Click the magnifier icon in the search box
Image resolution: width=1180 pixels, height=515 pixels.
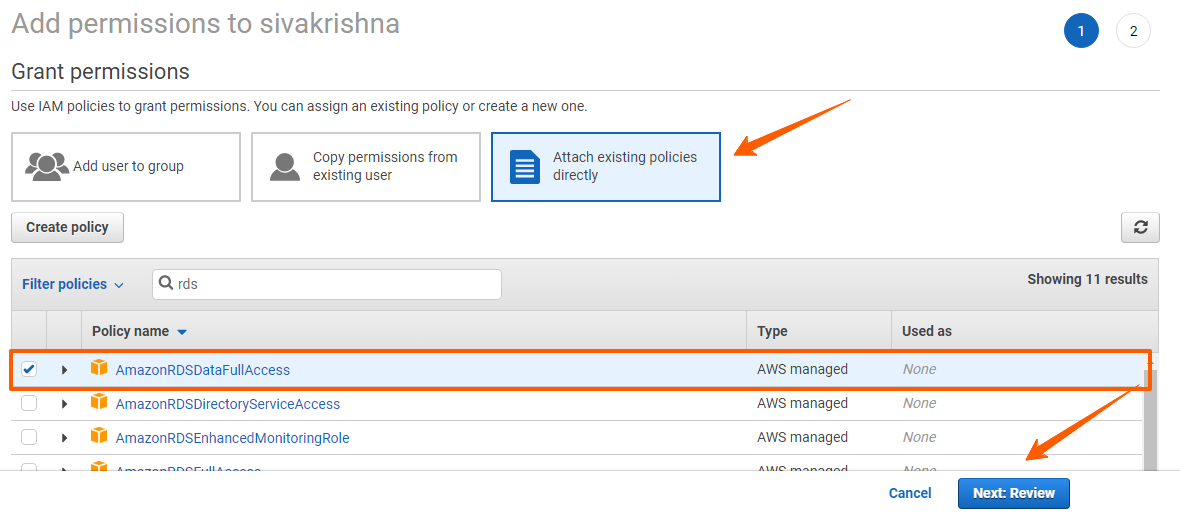click(x=166, y=284)
